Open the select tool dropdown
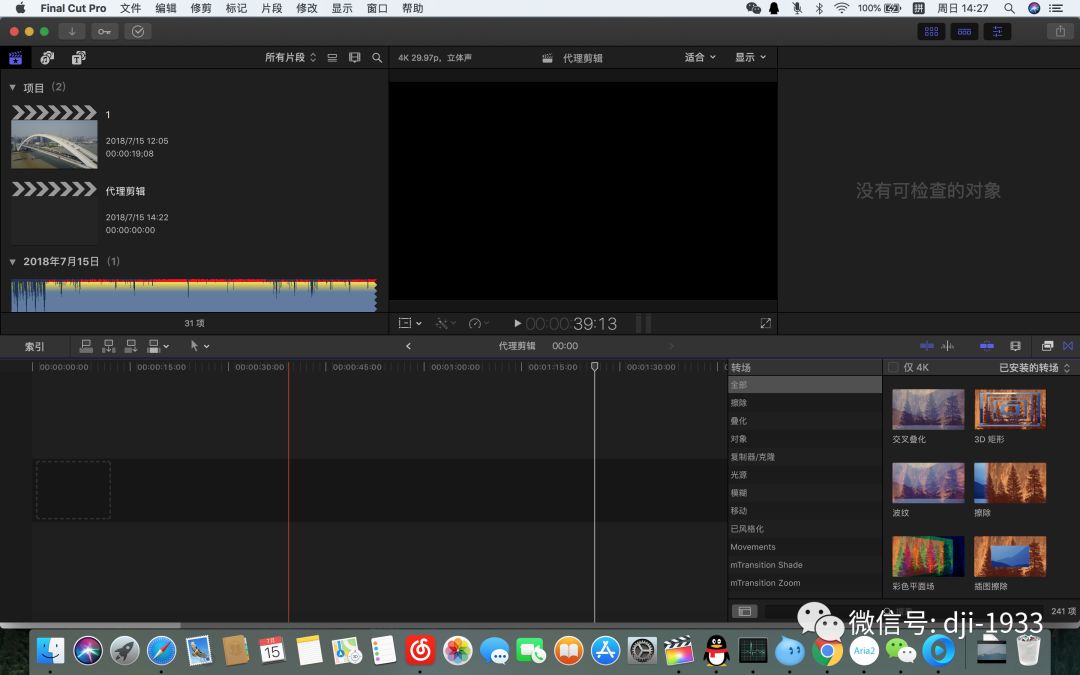 pos(199,346)
